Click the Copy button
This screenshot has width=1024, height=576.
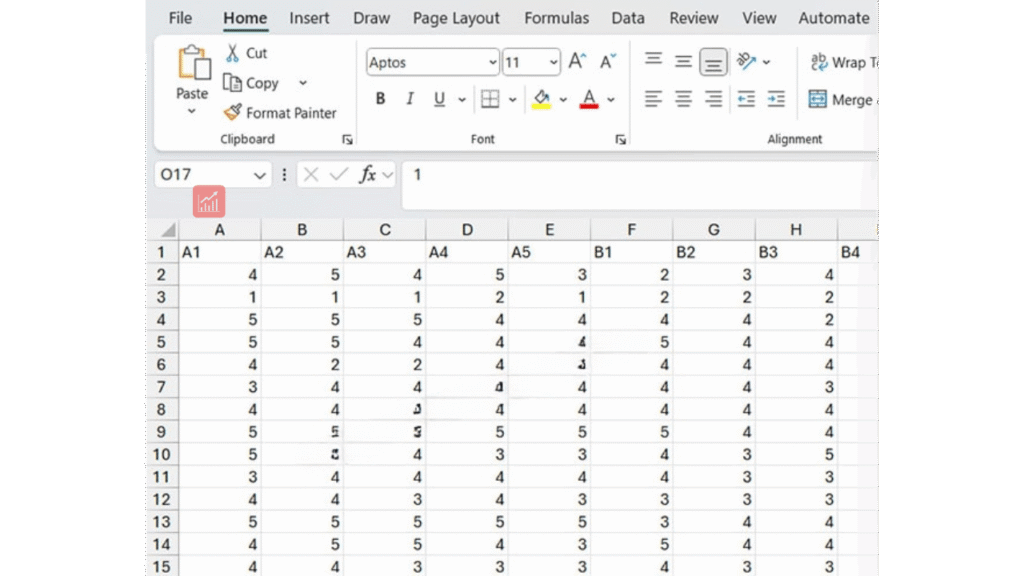252,83
